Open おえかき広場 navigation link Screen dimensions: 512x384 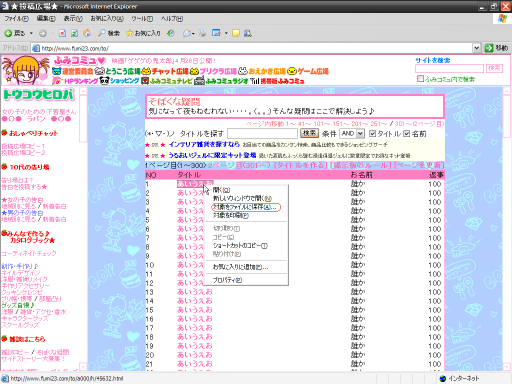point(262,71)
